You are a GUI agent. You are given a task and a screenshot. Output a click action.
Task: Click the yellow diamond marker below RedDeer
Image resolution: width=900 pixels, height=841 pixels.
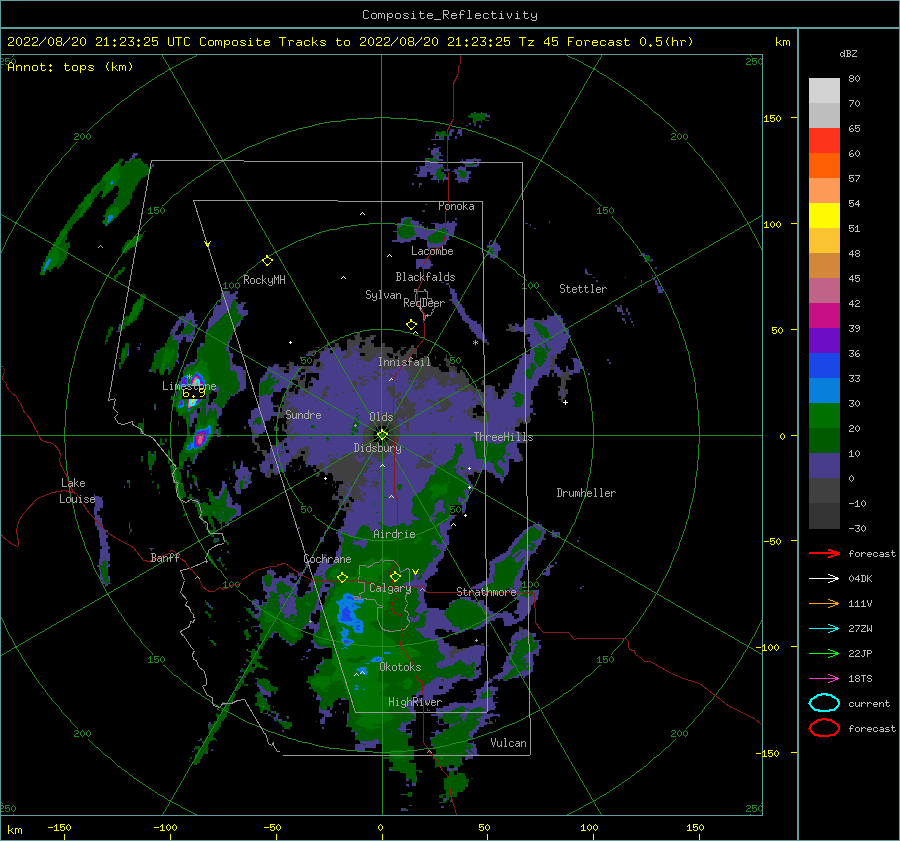coord(412,325)
